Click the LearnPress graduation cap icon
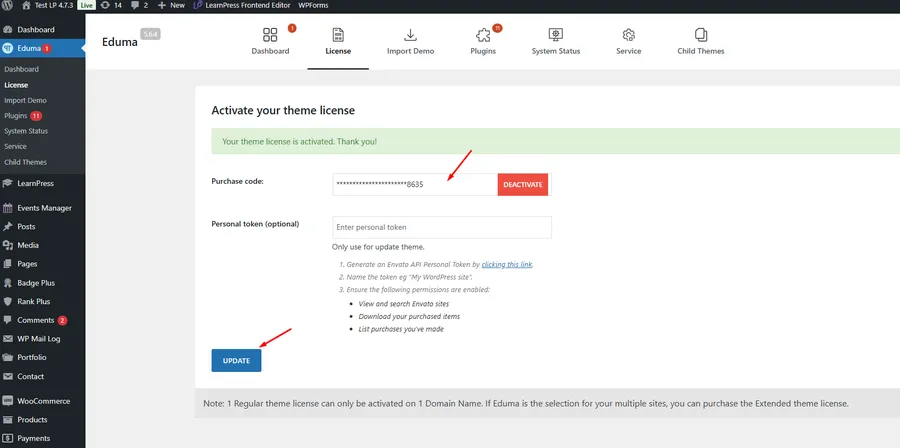This screenshot has width=900, height=448. [7, 184]
